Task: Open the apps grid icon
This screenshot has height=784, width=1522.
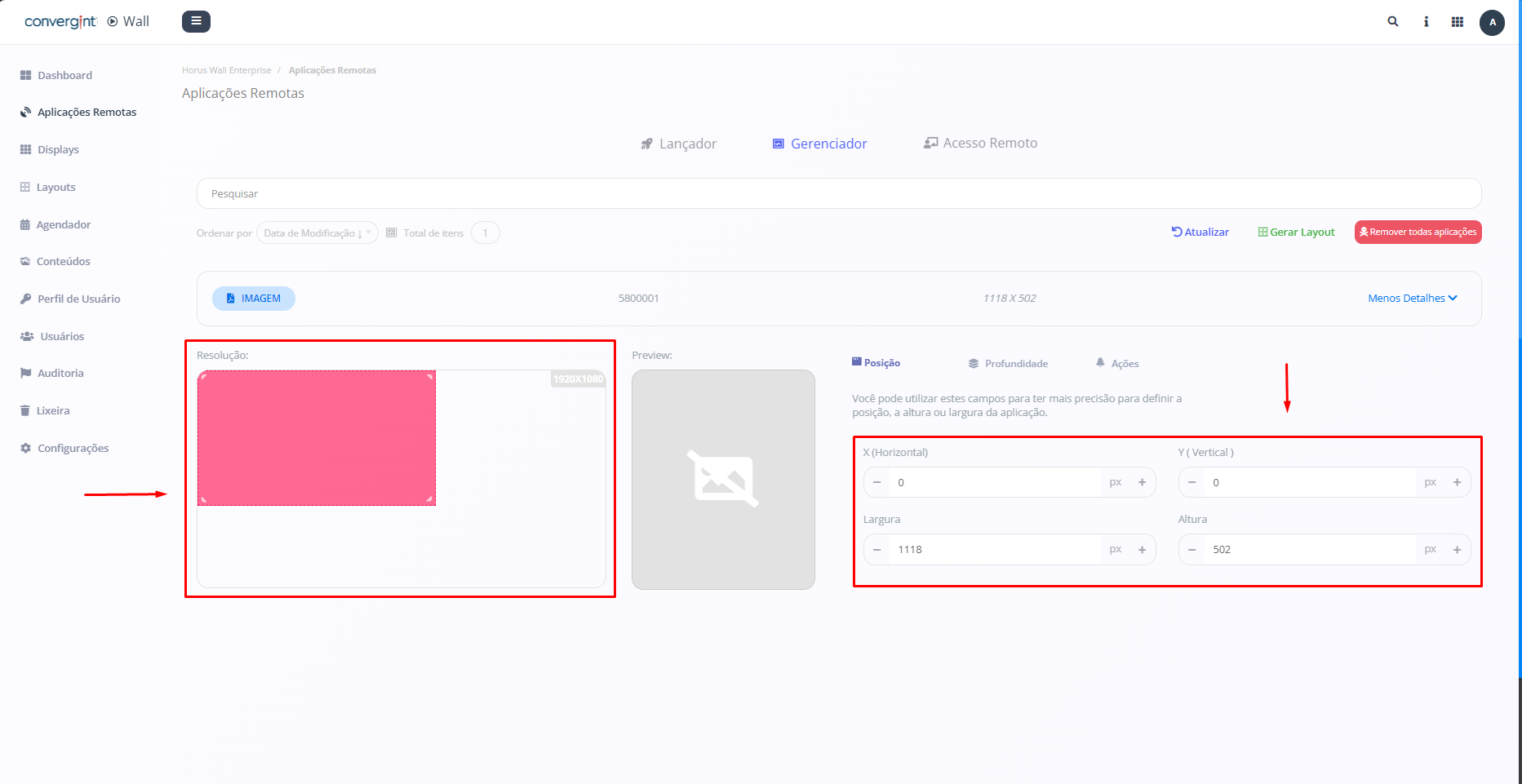Action: 1458,22
